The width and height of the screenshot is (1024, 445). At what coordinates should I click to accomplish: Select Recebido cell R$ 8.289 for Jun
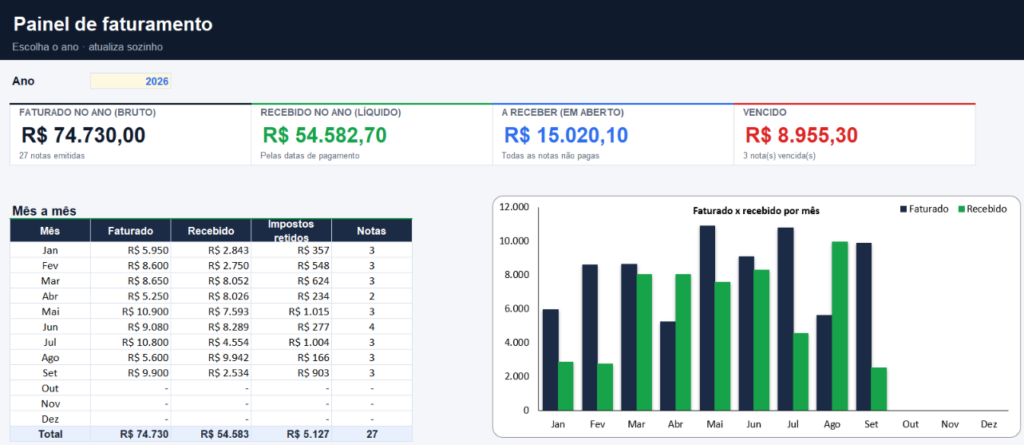(211, 327)
